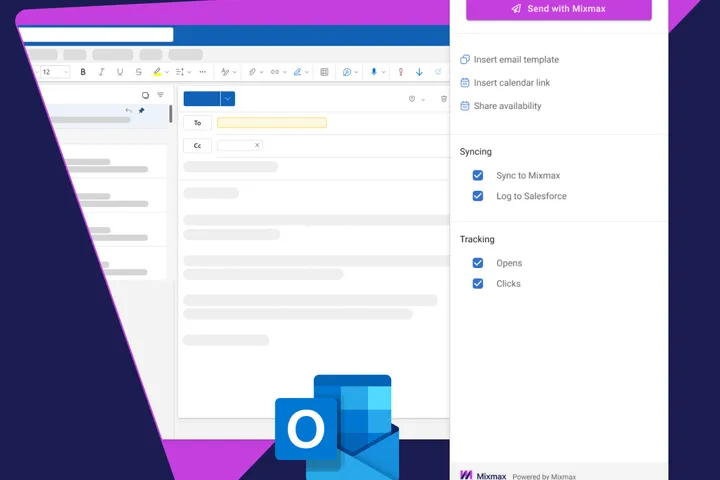Click the Powered by Mixmax text
The height and width of the screenshot is (480, 720).
(x=544, y=476)
